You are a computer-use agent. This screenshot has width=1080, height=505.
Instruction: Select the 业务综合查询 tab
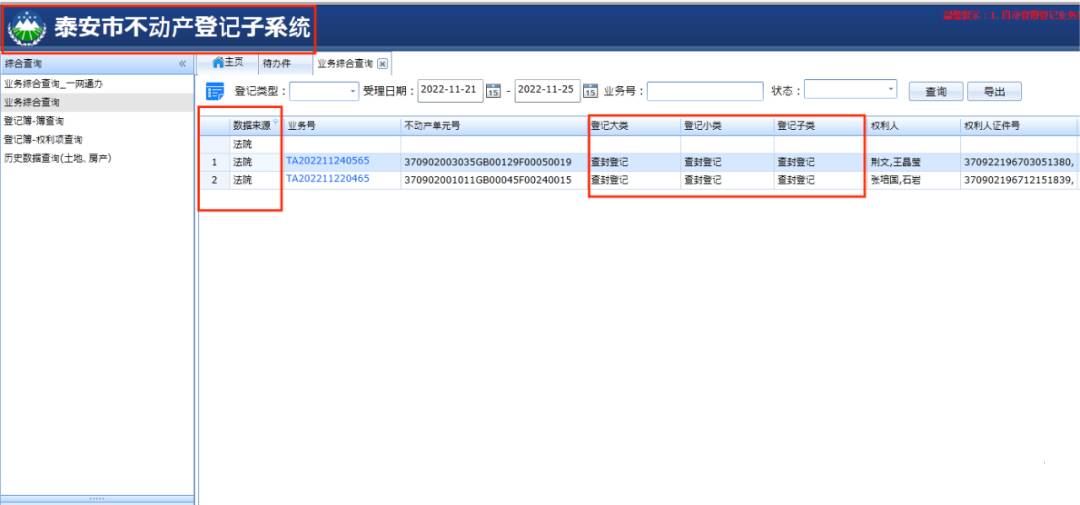click(344, 63)
